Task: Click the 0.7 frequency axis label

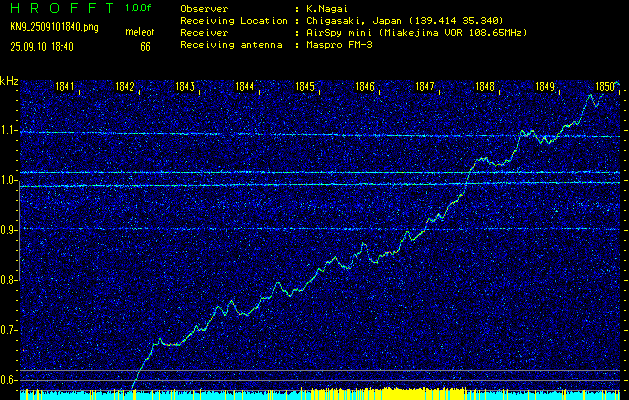Action: (x=9, y=330)
